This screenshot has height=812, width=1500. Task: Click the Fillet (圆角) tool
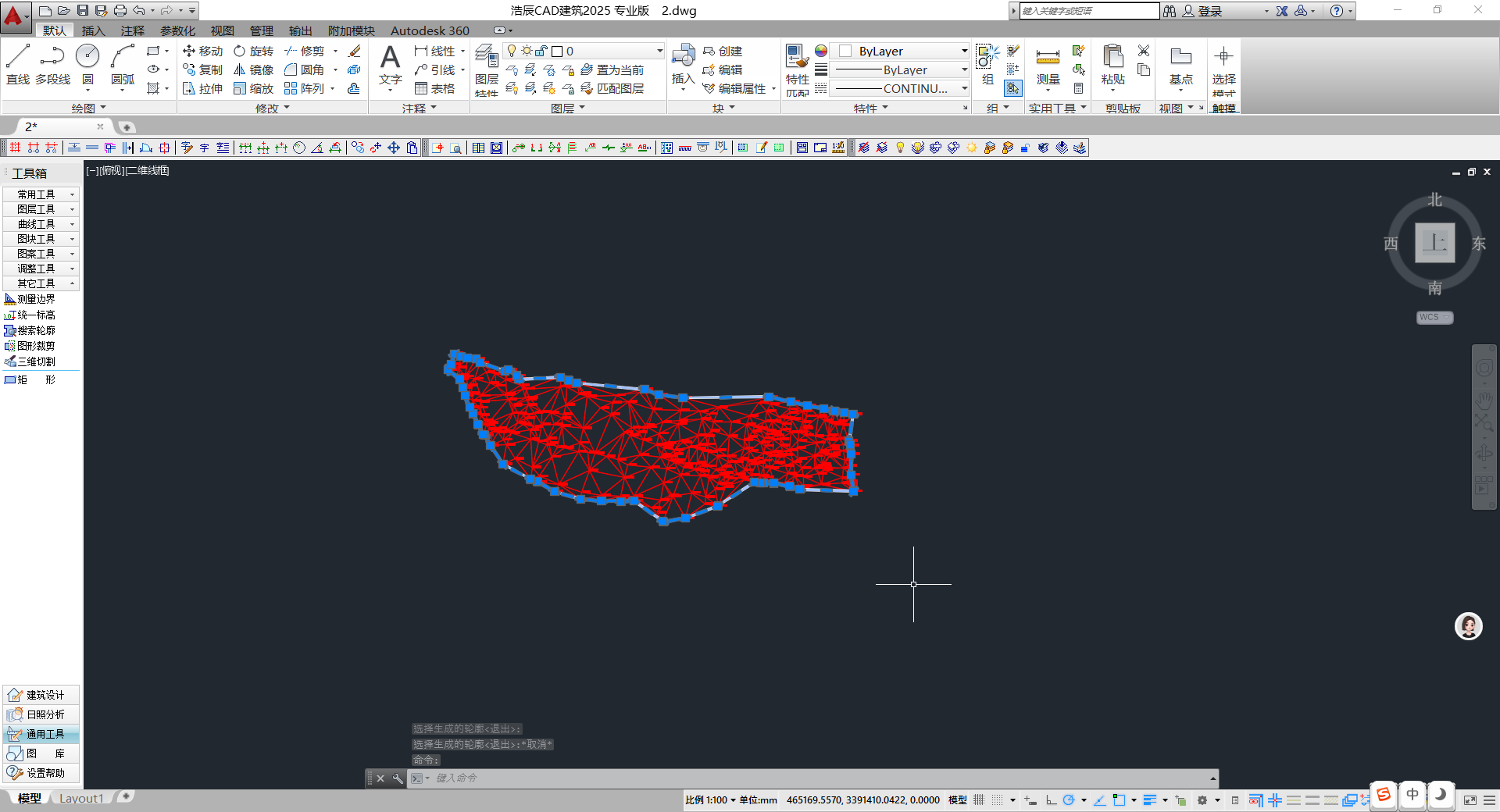pos(304,69)
